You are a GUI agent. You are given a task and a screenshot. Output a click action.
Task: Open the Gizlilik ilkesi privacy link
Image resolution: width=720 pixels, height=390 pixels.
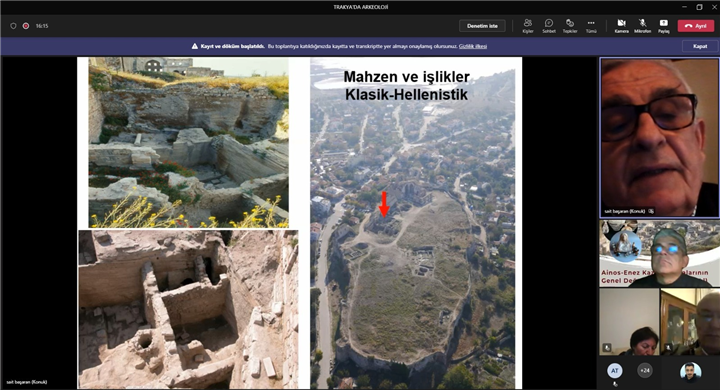pos(473,46)
